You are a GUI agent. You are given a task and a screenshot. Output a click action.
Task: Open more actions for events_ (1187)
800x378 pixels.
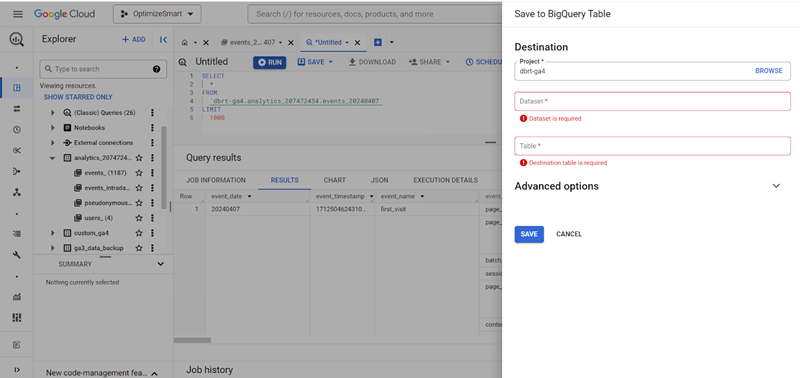[152, 173]
